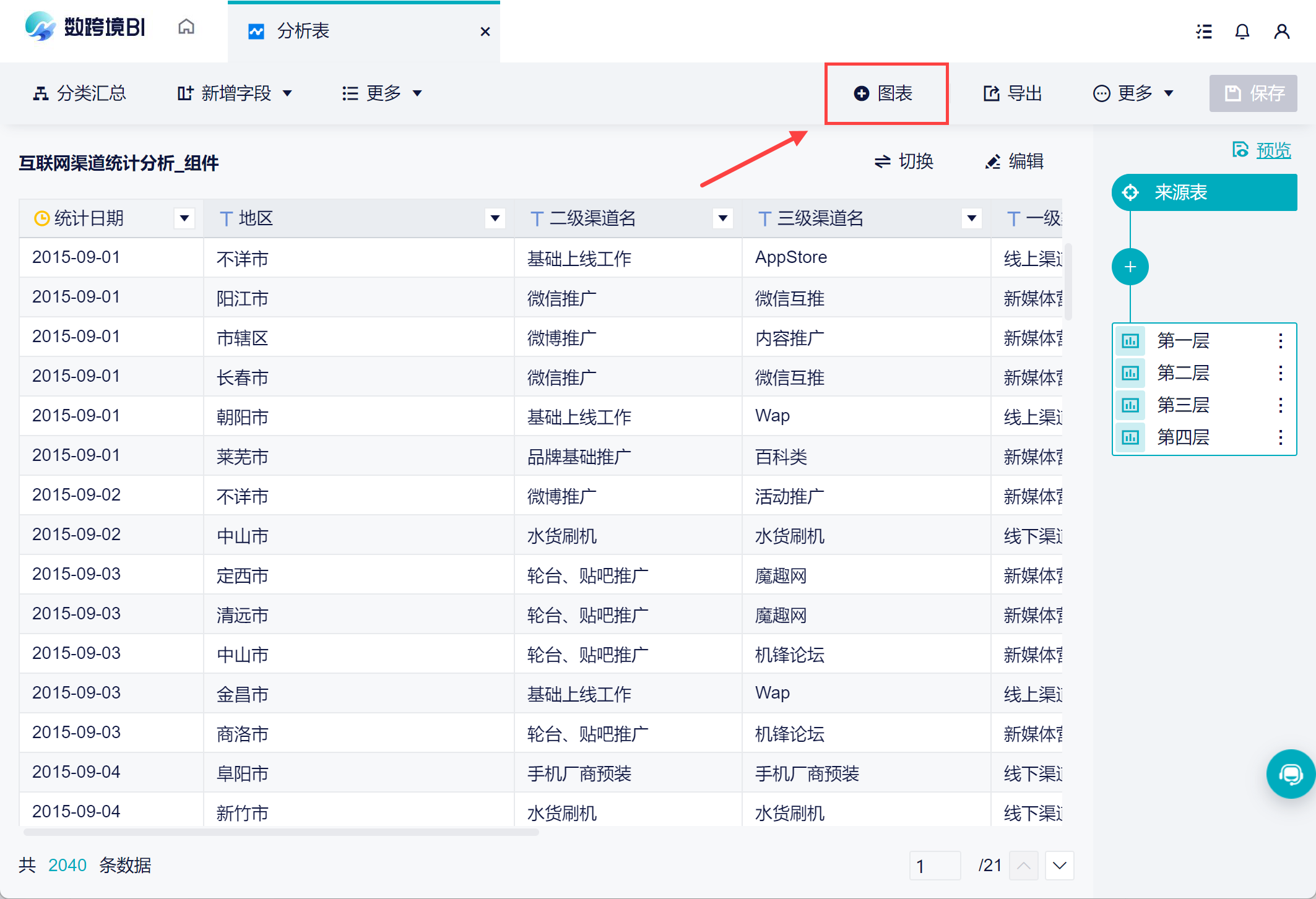
Task: Click the 导出 export button
Action: (1013, 93)
